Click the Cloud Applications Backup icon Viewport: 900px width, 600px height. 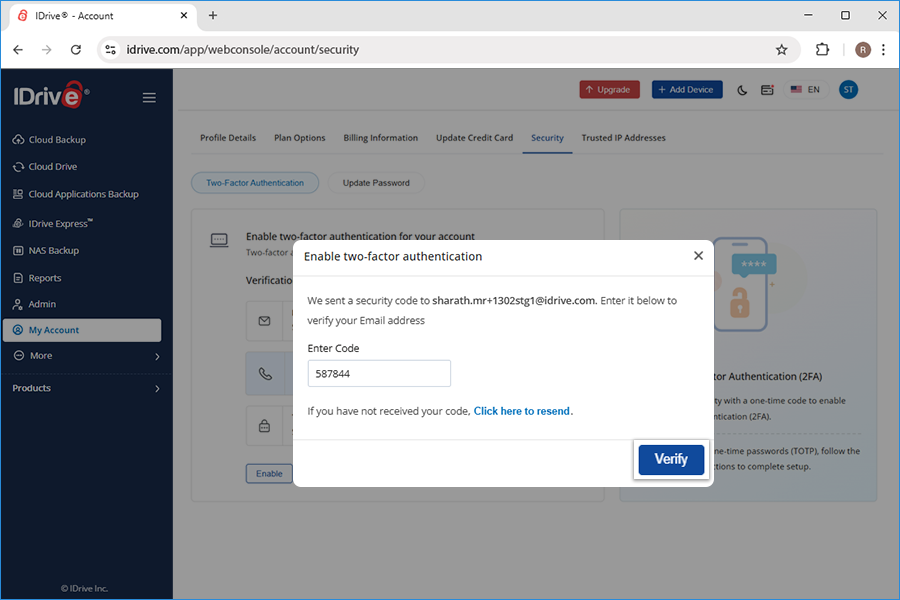18,194
